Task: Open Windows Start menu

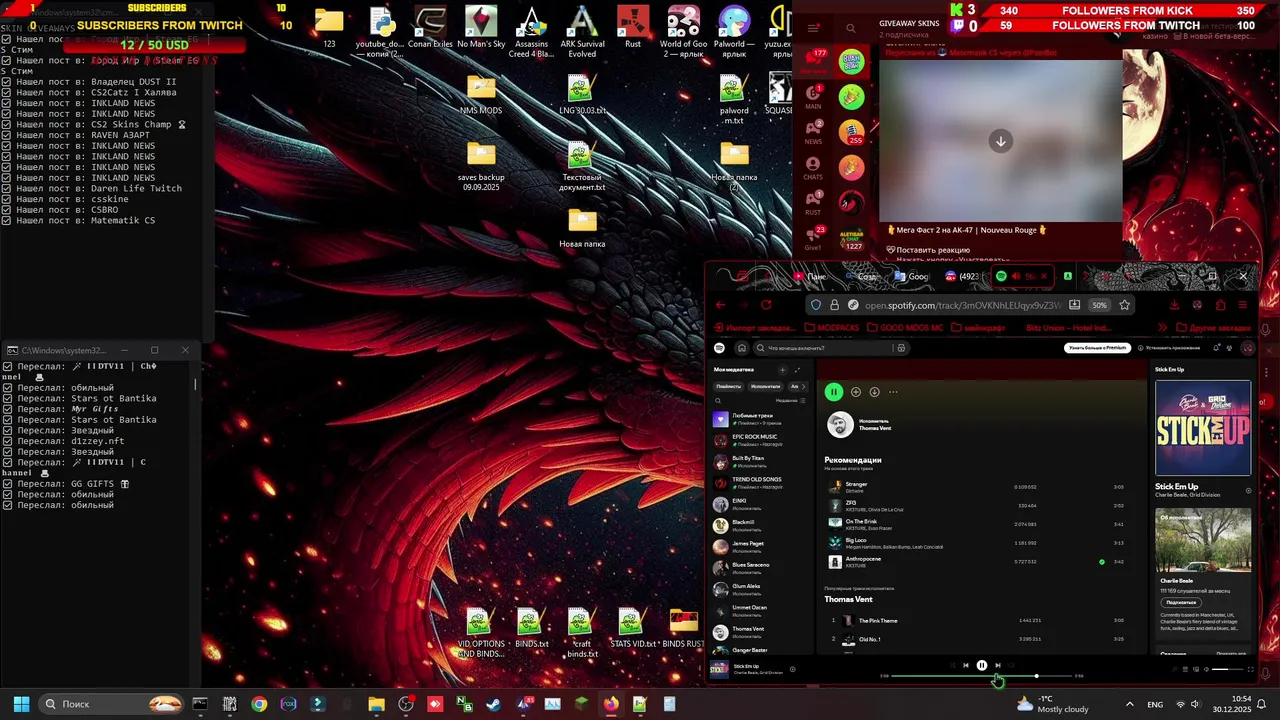Action: point(21,704)
